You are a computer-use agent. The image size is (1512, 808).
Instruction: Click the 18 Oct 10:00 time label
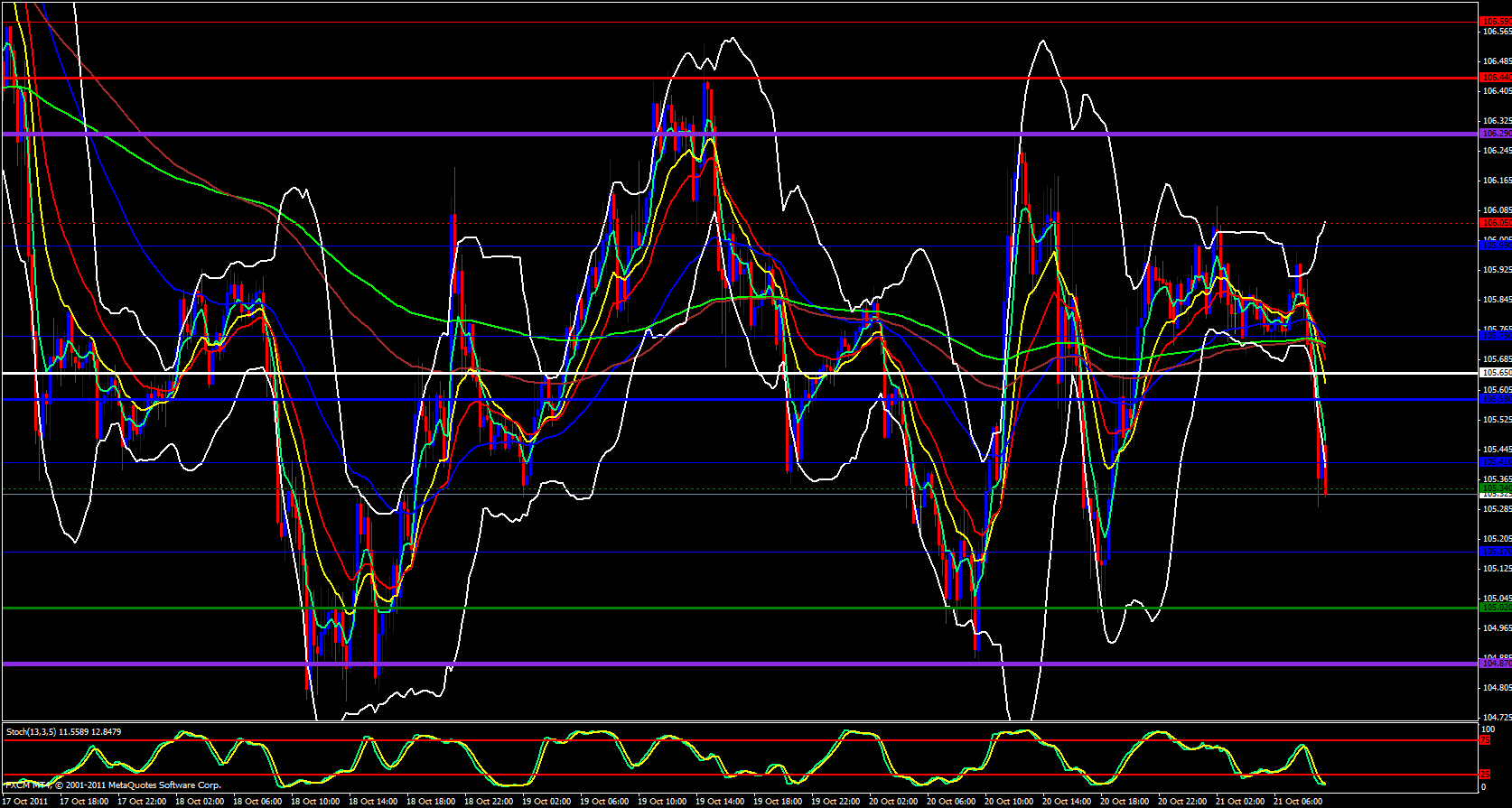(x=315, y=801)
